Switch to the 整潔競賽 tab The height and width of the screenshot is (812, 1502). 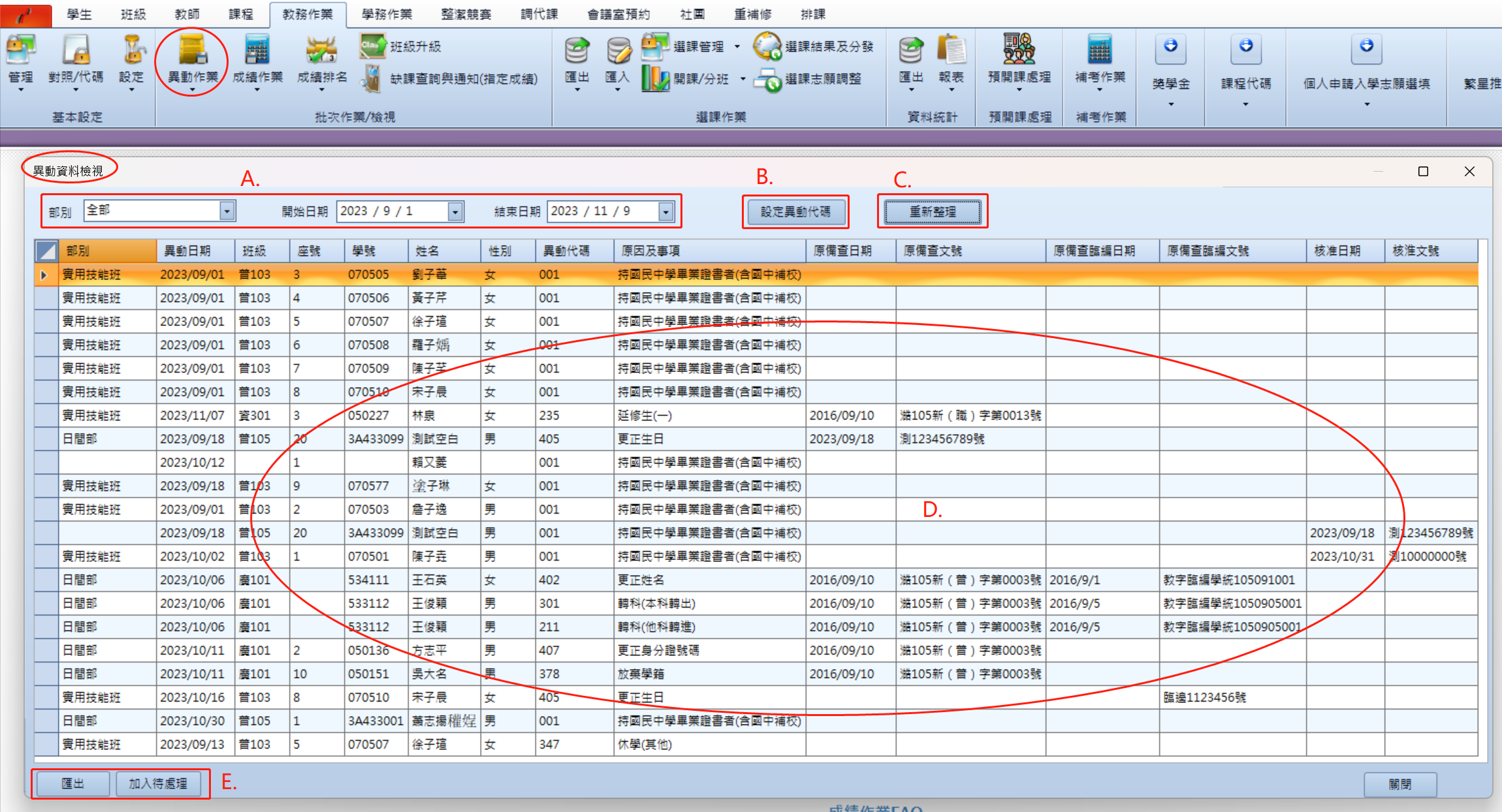pyautogui.click(x=466, y=14)
